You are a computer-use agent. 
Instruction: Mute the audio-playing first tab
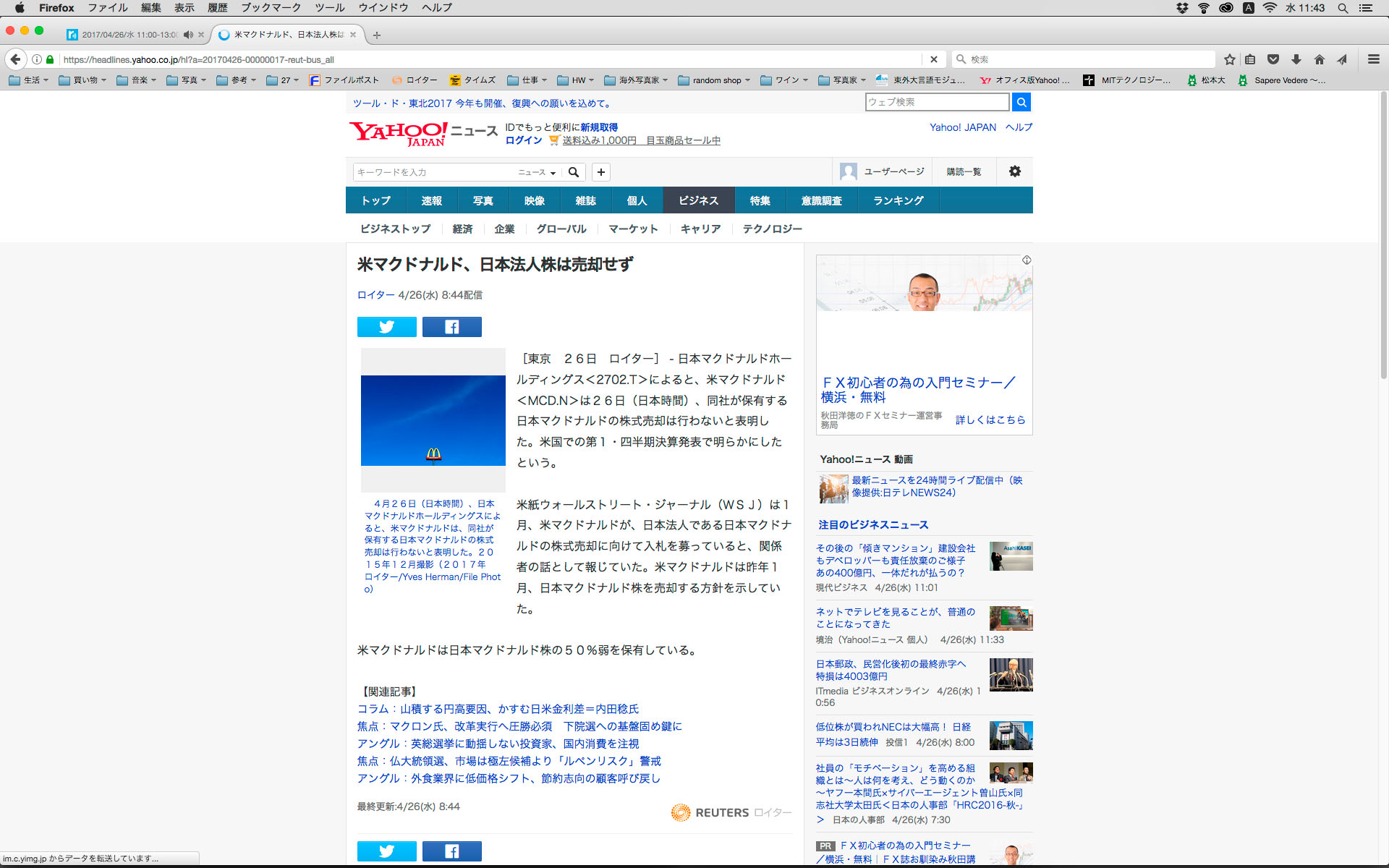tap(188, 35)
